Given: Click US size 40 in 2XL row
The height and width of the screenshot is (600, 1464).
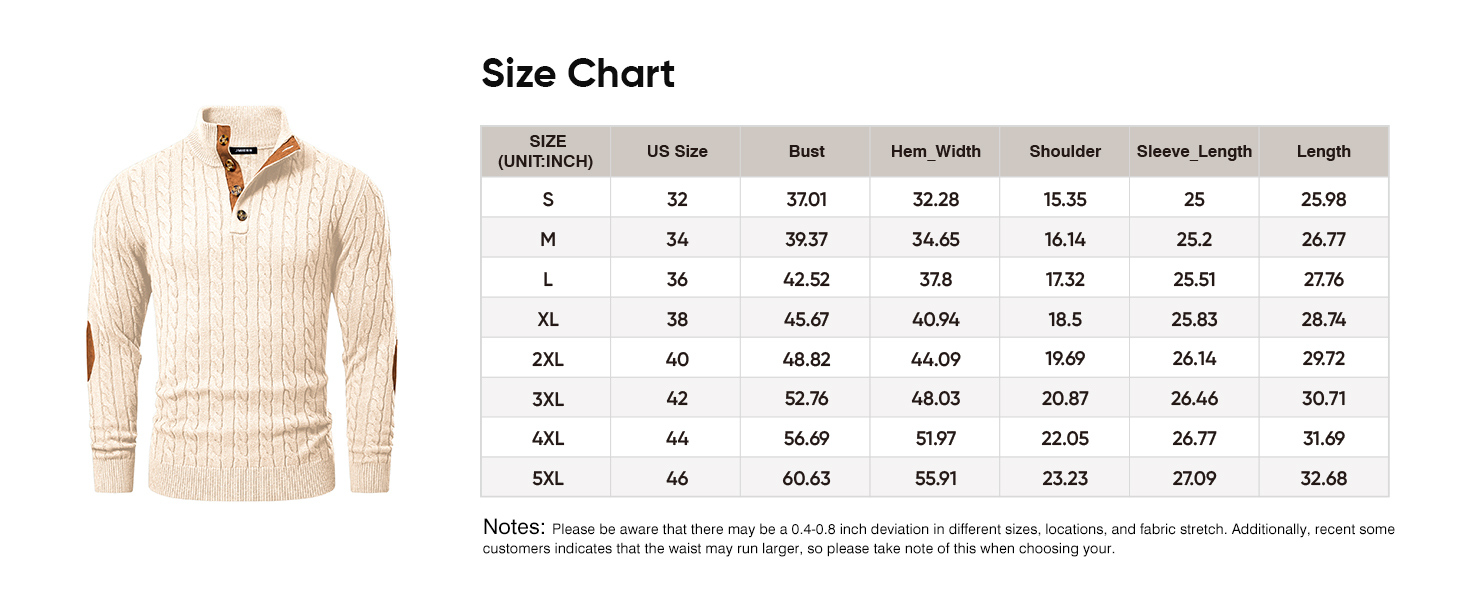Looking at the screenshot, I should 677,359.
